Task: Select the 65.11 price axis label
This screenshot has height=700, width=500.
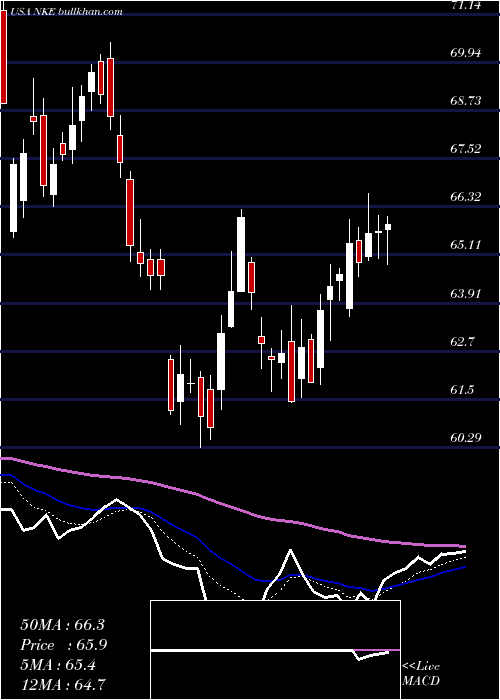Action: (x=466, y=245)
